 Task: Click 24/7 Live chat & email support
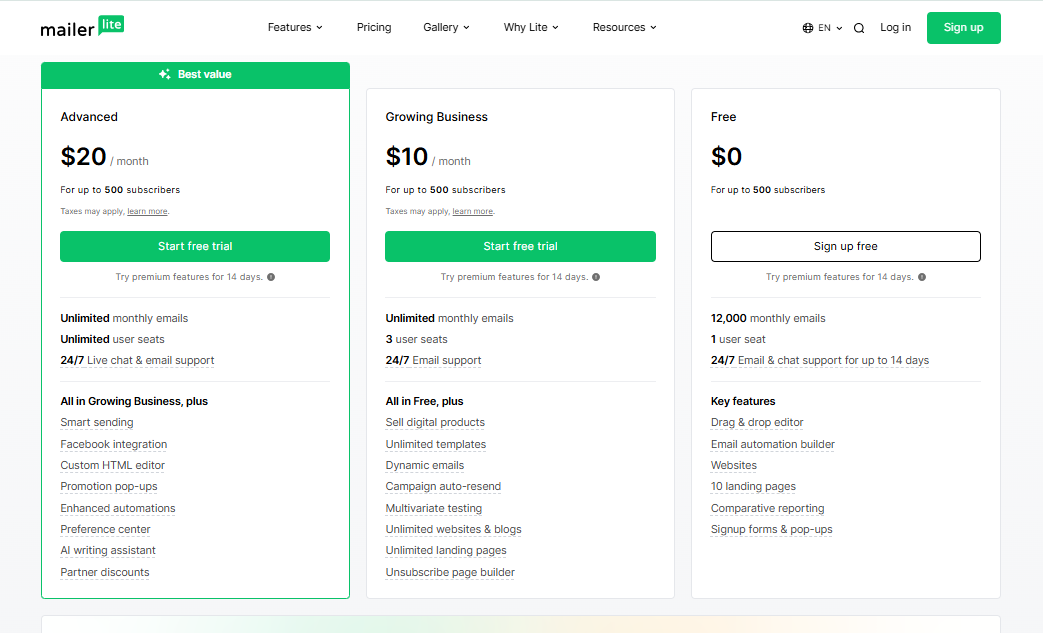(137, 360)
